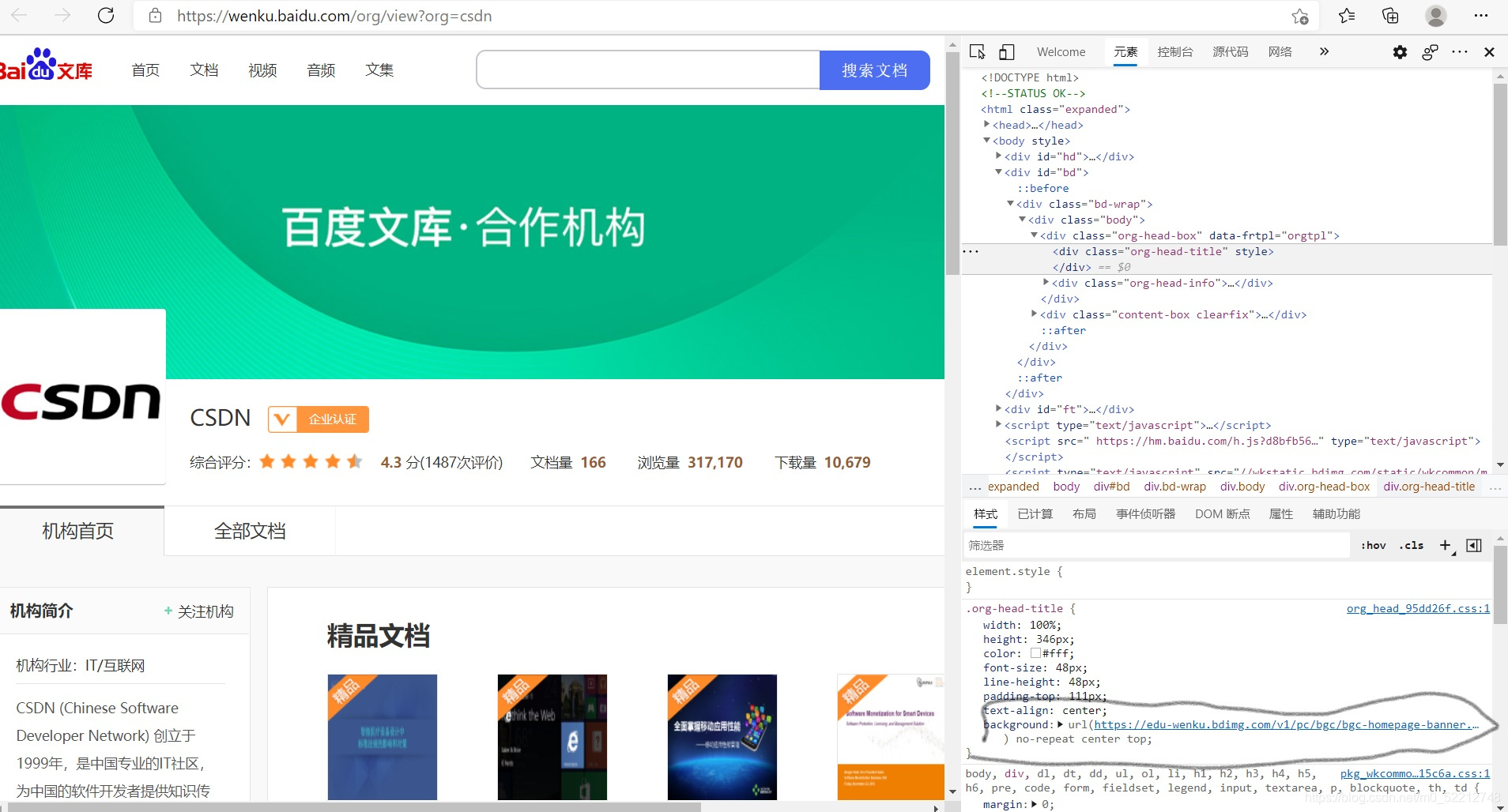Click the 首页 navigation link

(145, 70)
